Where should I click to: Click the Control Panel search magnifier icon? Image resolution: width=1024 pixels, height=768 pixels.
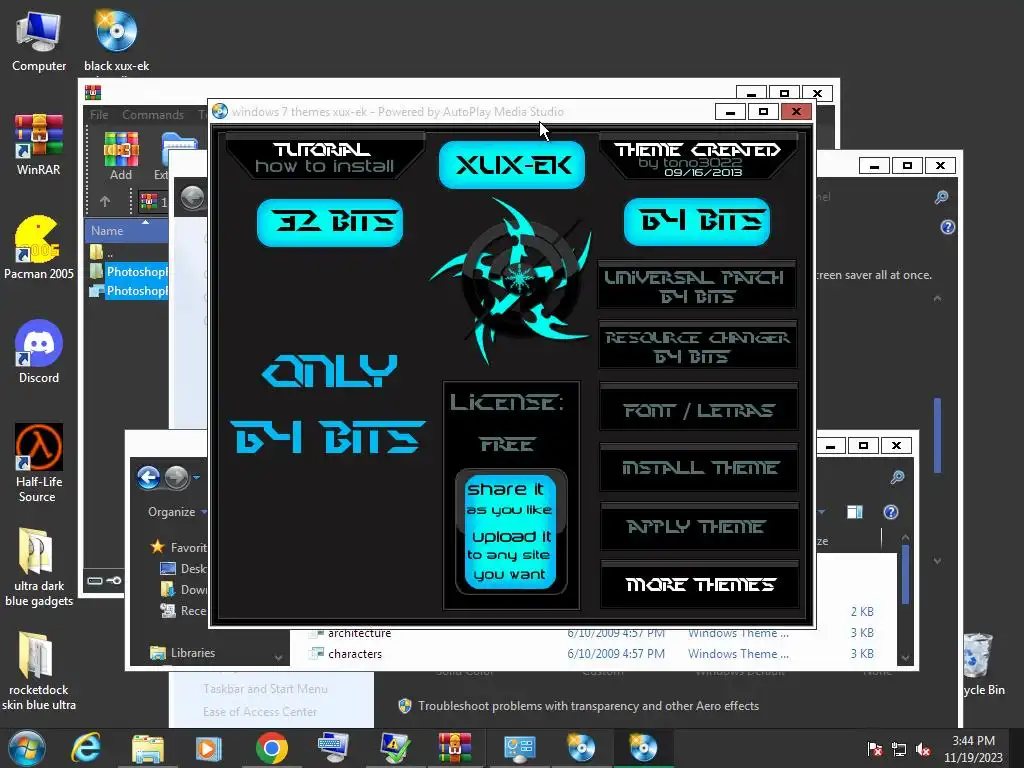click(941, 197)
